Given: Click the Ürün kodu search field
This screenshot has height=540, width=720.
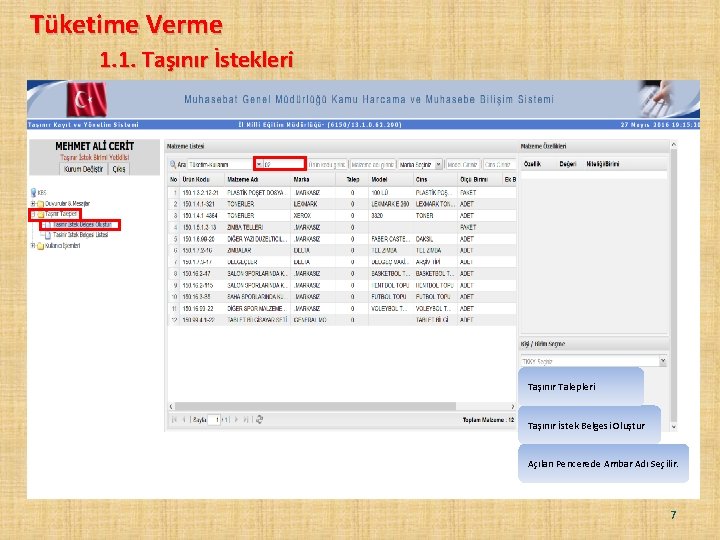Looking at the screenshot, I should (327, 164).
